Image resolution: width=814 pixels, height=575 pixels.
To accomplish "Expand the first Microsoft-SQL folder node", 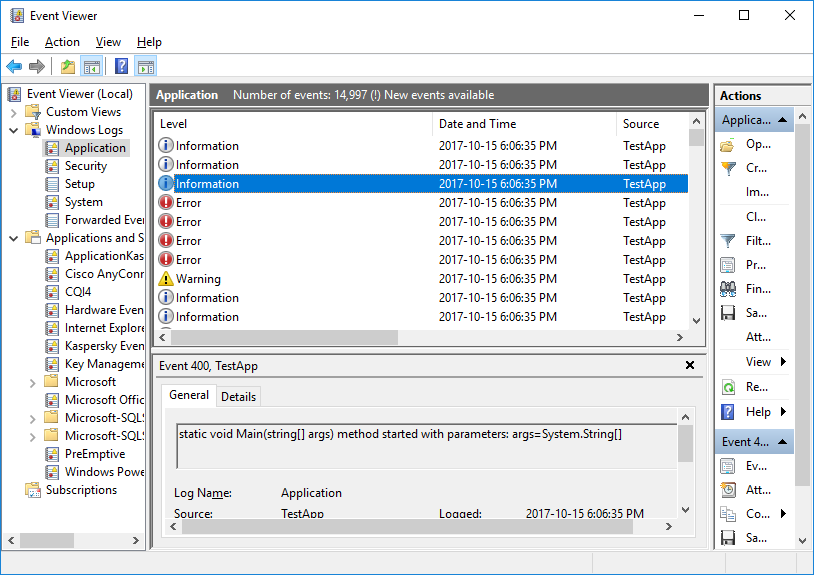I will tap(33, 419).
